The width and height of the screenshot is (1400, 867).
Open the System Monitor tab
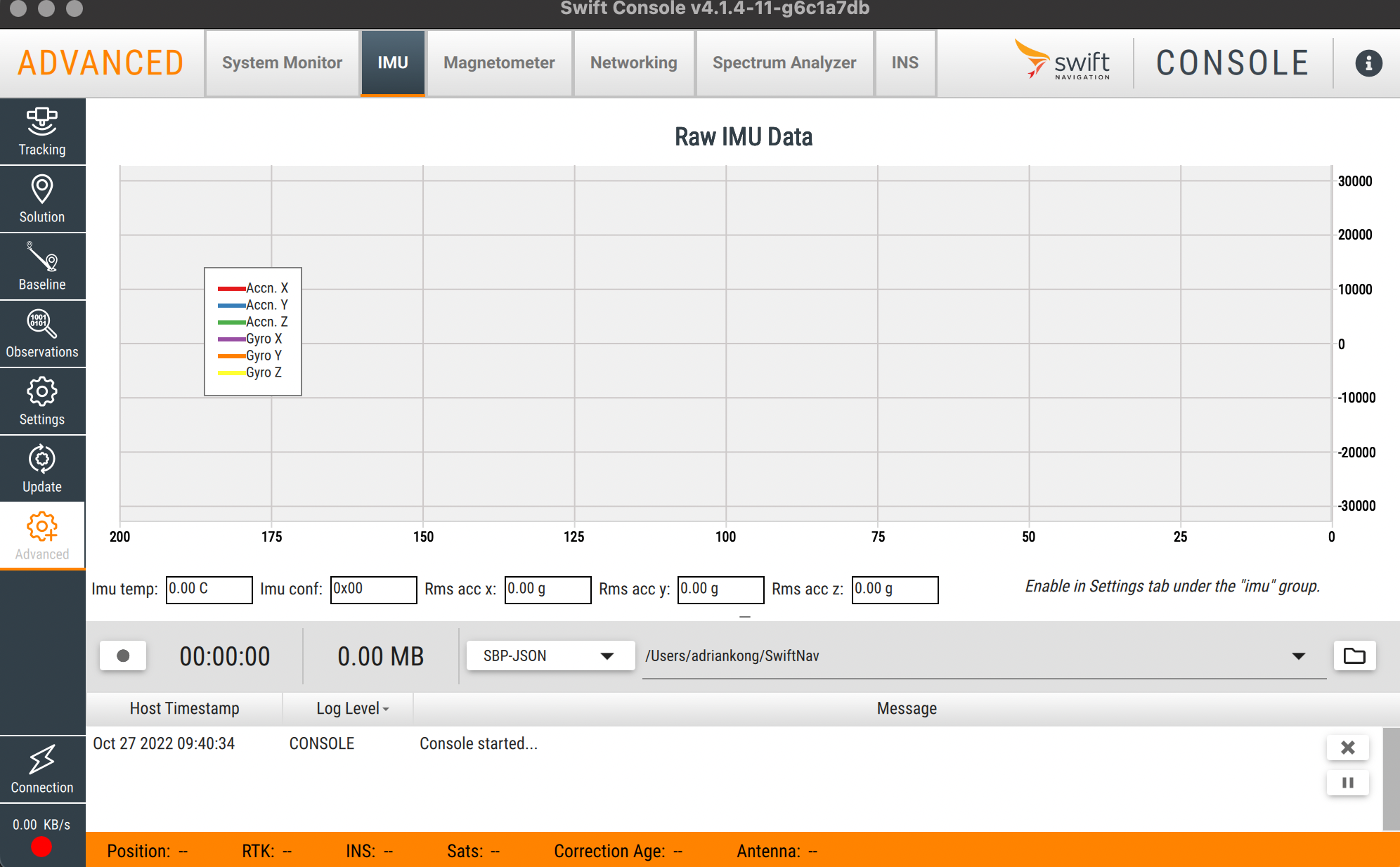tap(282, 63)
